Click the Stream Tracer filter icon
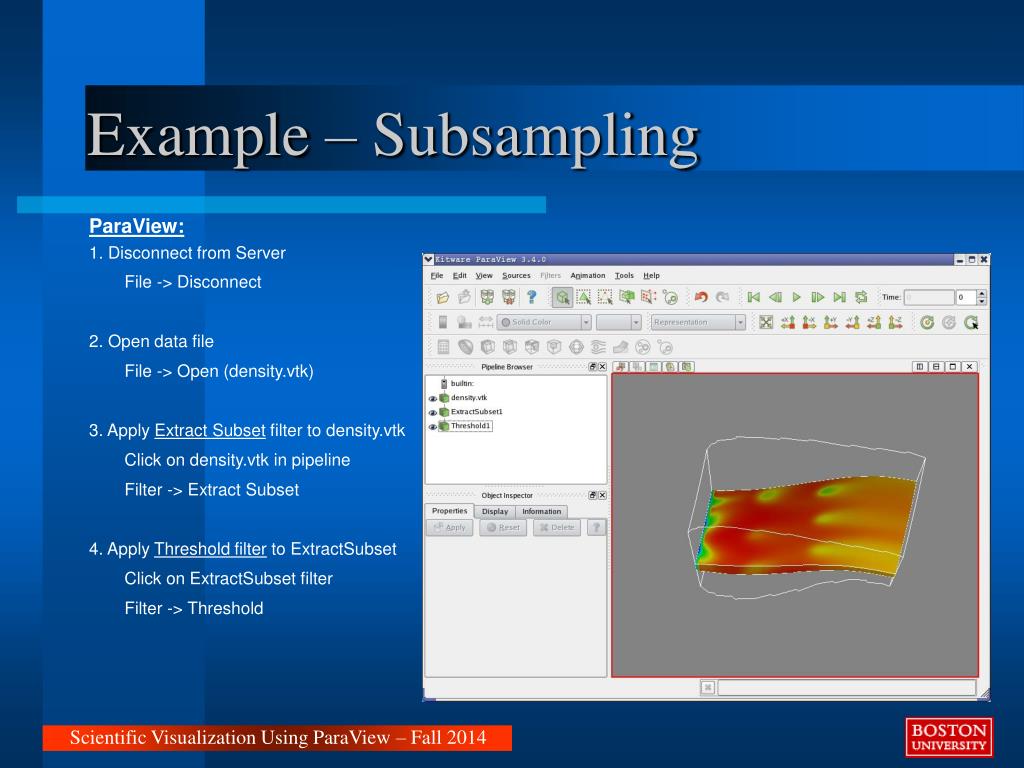Image resolution: width=1024 pixels, height=768 pixels. [x=598, y=347]
